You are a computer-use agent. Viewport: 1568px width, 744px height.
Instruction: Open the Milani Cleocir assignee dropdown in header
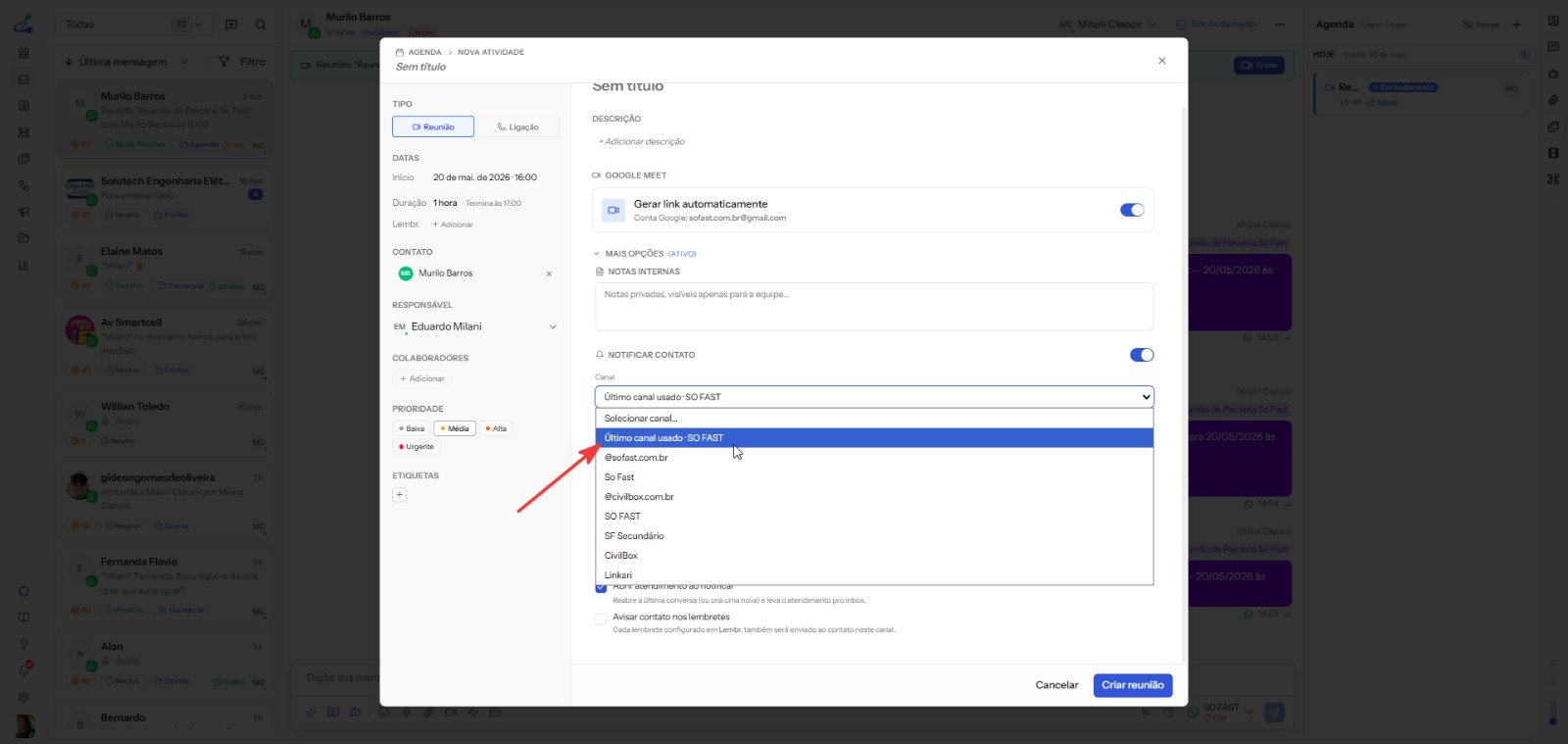pos(1107,25)
